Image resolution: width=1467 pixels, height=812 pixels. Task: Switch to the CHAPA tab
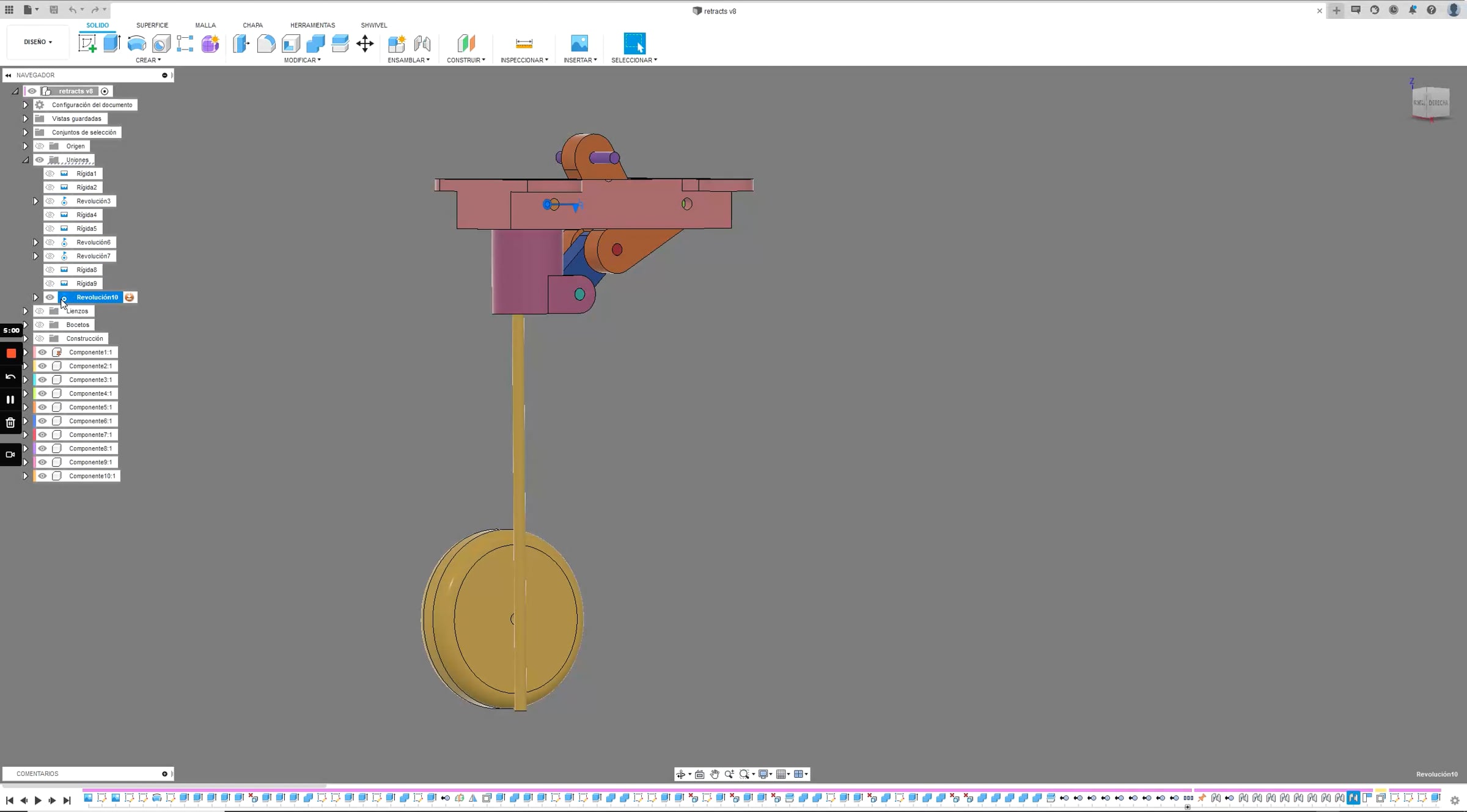point(252,25)
